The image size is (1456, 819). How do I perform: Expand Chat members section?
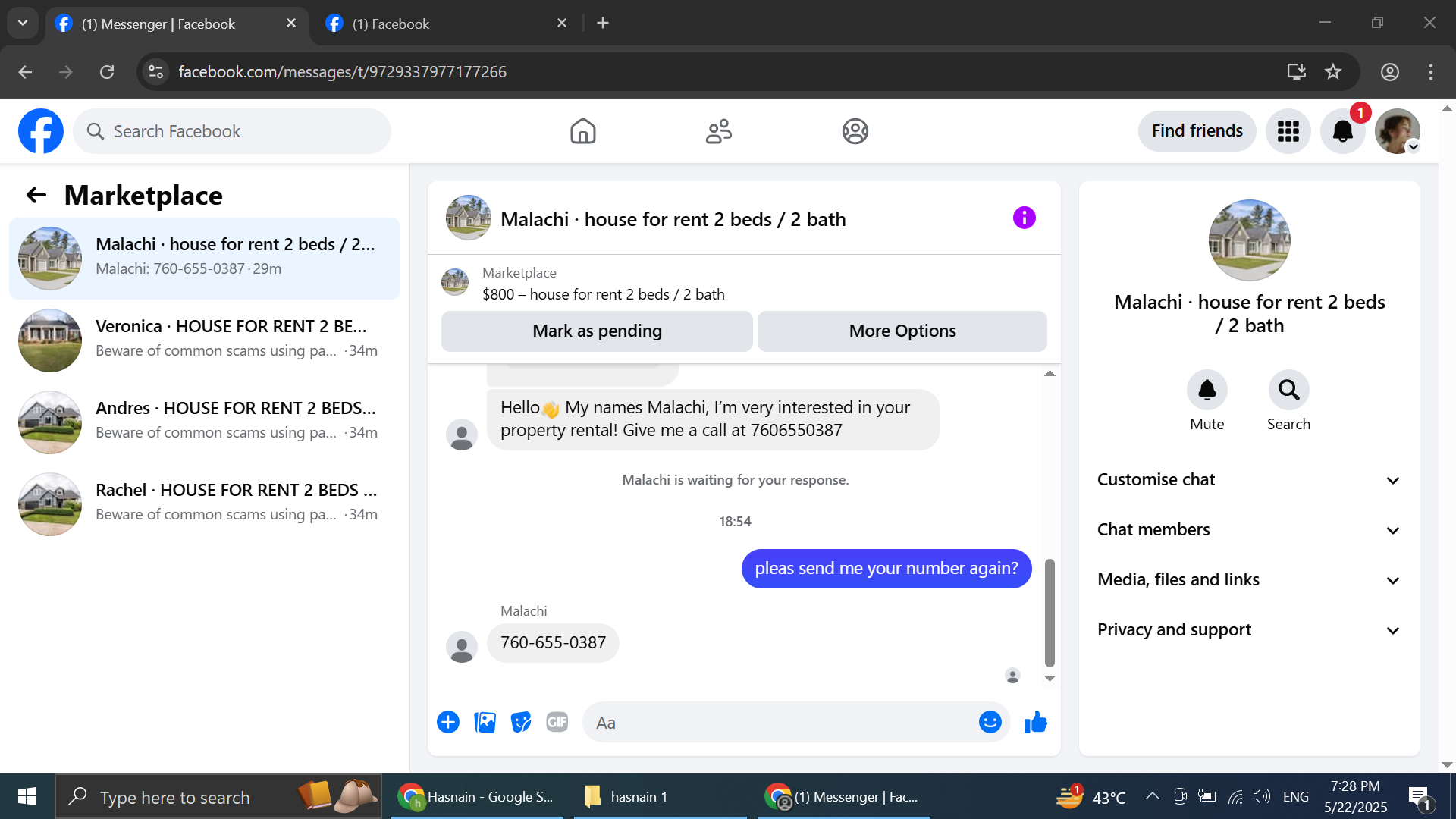tap(1249, 529)
